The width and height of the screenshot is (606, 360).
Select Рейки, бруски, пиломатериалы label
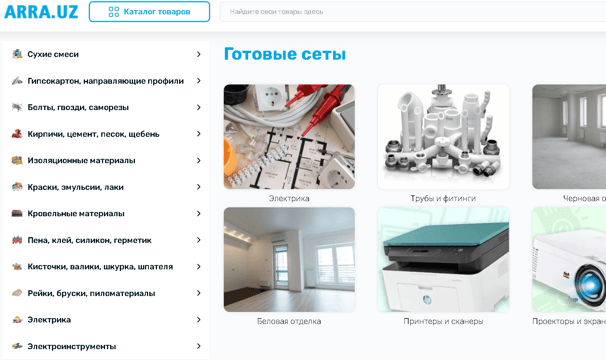click(91, 293)
